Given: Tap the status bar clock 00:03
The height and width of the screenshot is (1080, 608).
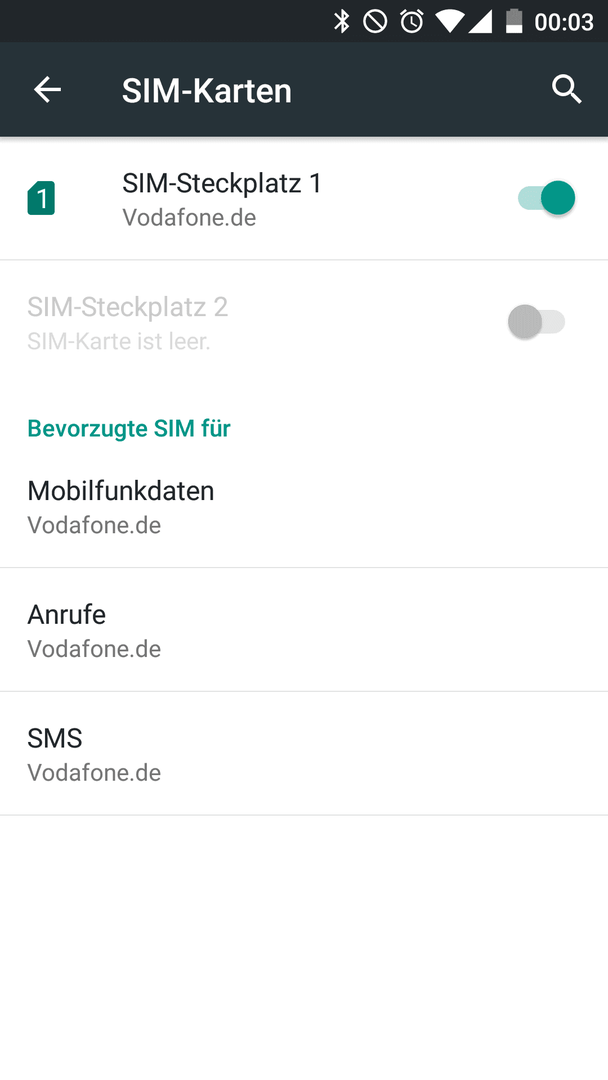Looking at the screenshot, I should tap(564, 22).
